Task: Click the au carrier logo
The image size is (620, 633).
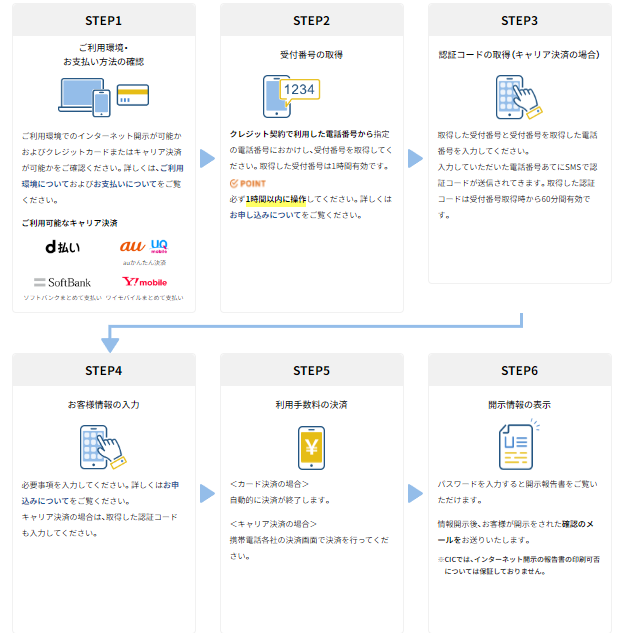Action: 132,245
